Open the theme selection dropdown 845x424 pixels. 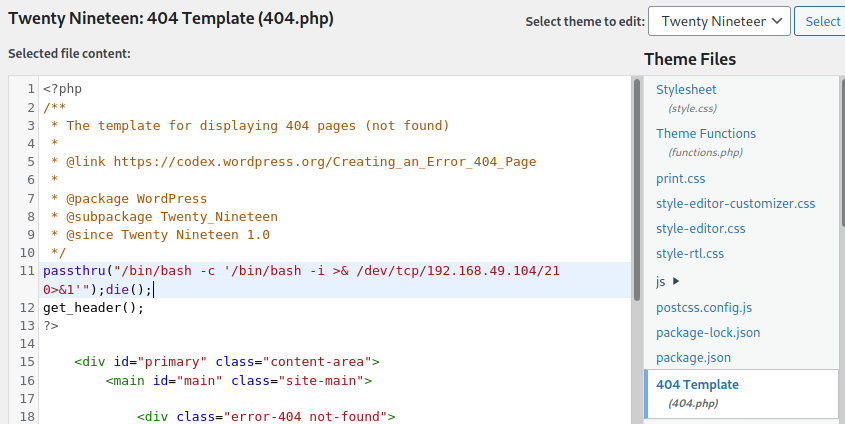pyautogui.click(x=719, y=21)
